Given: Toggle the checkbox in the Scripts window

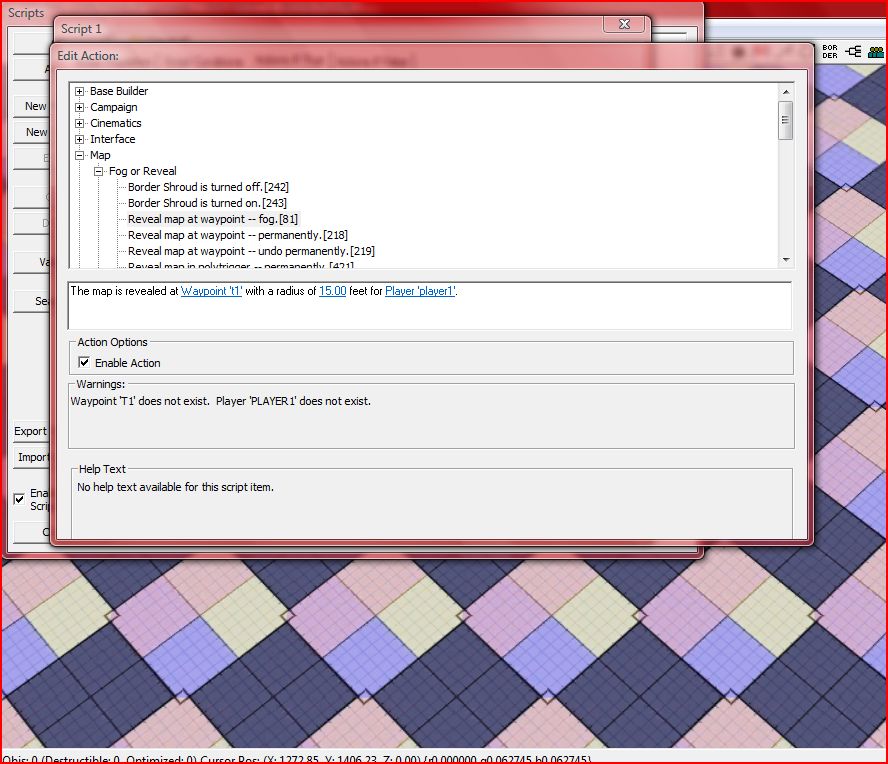Looking at the screenshot, I should (x=19, y=499).
